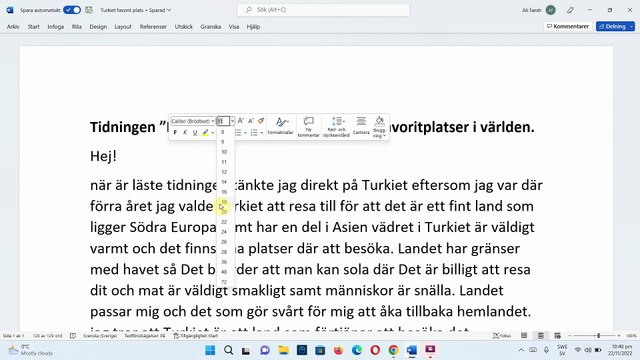Switch to the Granska tab
The image size is (640, 360).
click(x=211, y=27)
